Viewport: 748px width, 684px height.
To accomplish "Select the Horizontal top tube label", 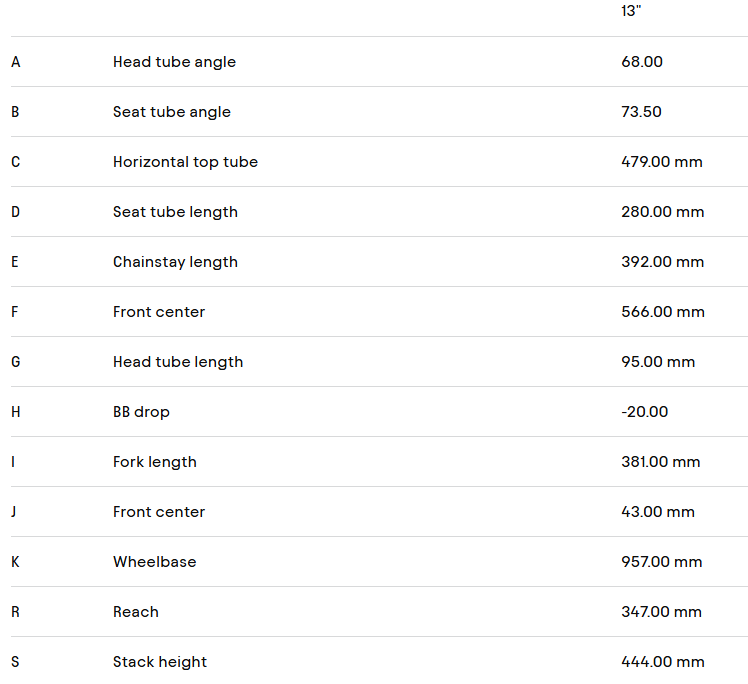I will [185, 162].
